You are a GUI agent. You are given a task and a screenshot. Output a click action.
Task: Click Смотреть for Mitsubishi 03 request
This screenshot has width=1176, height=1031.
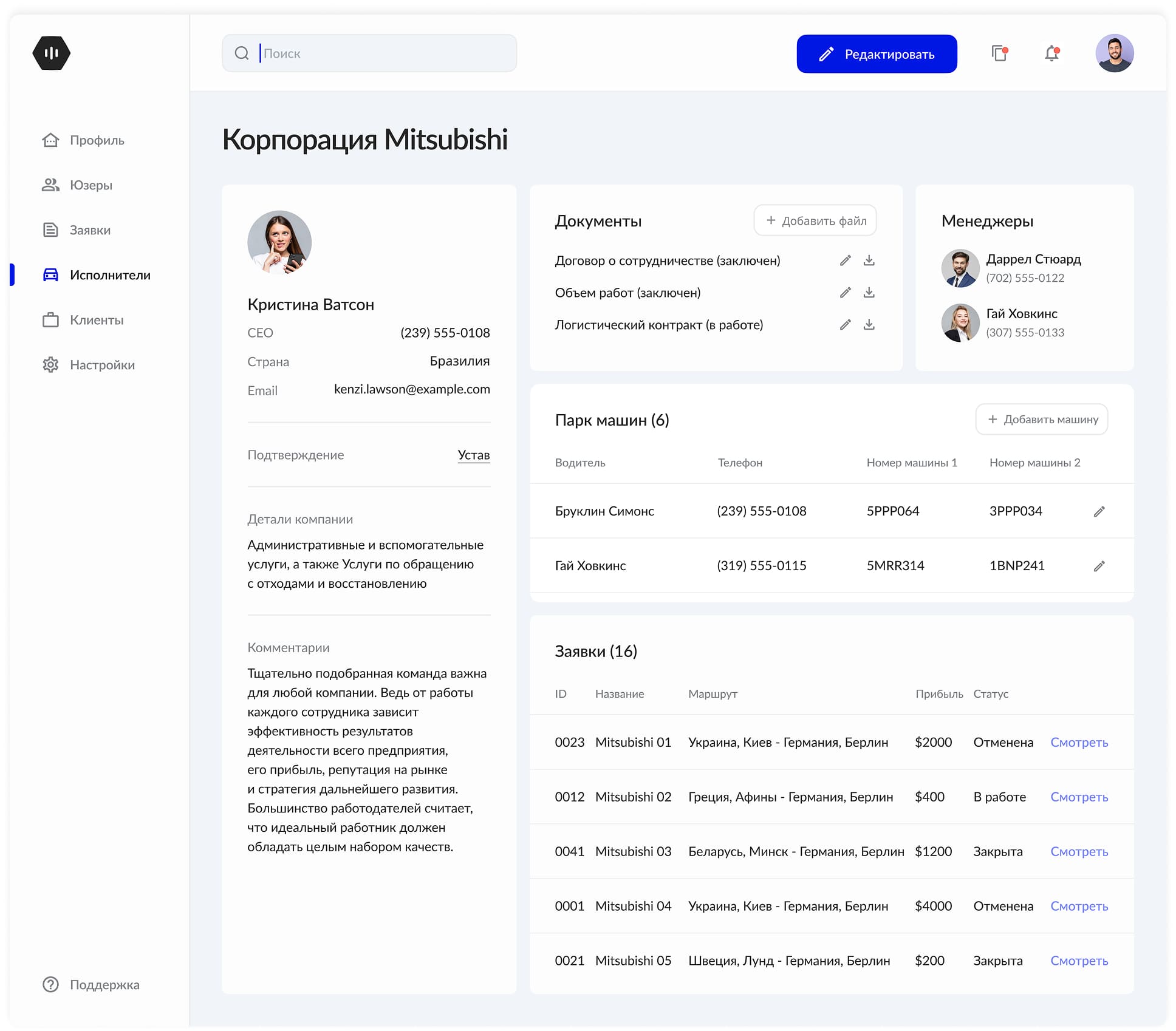point(1079,851)
